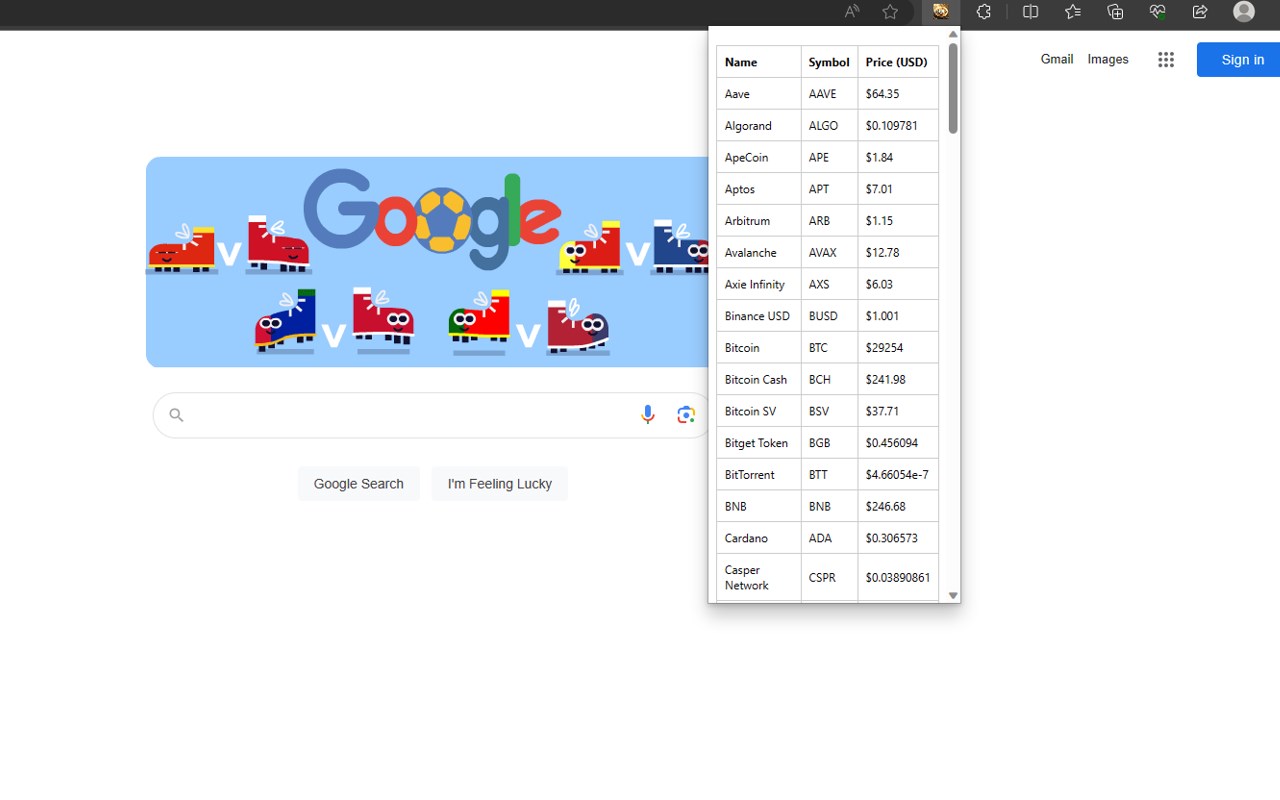The image size is (1280, 800).
Task: Click Google Search button
Action: pos(359,484)
